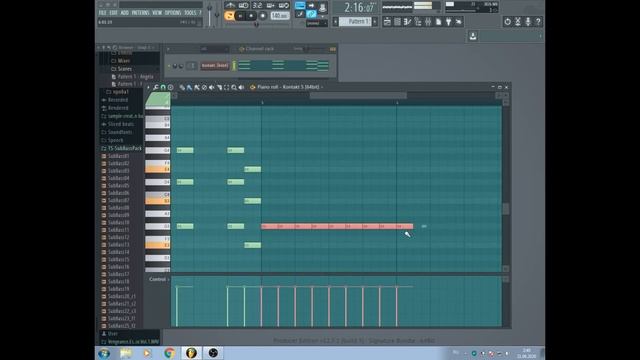This screenshot has height=360, width=640.
Task: Open the Browser tree icon in main toolbar
Action: 418,22
